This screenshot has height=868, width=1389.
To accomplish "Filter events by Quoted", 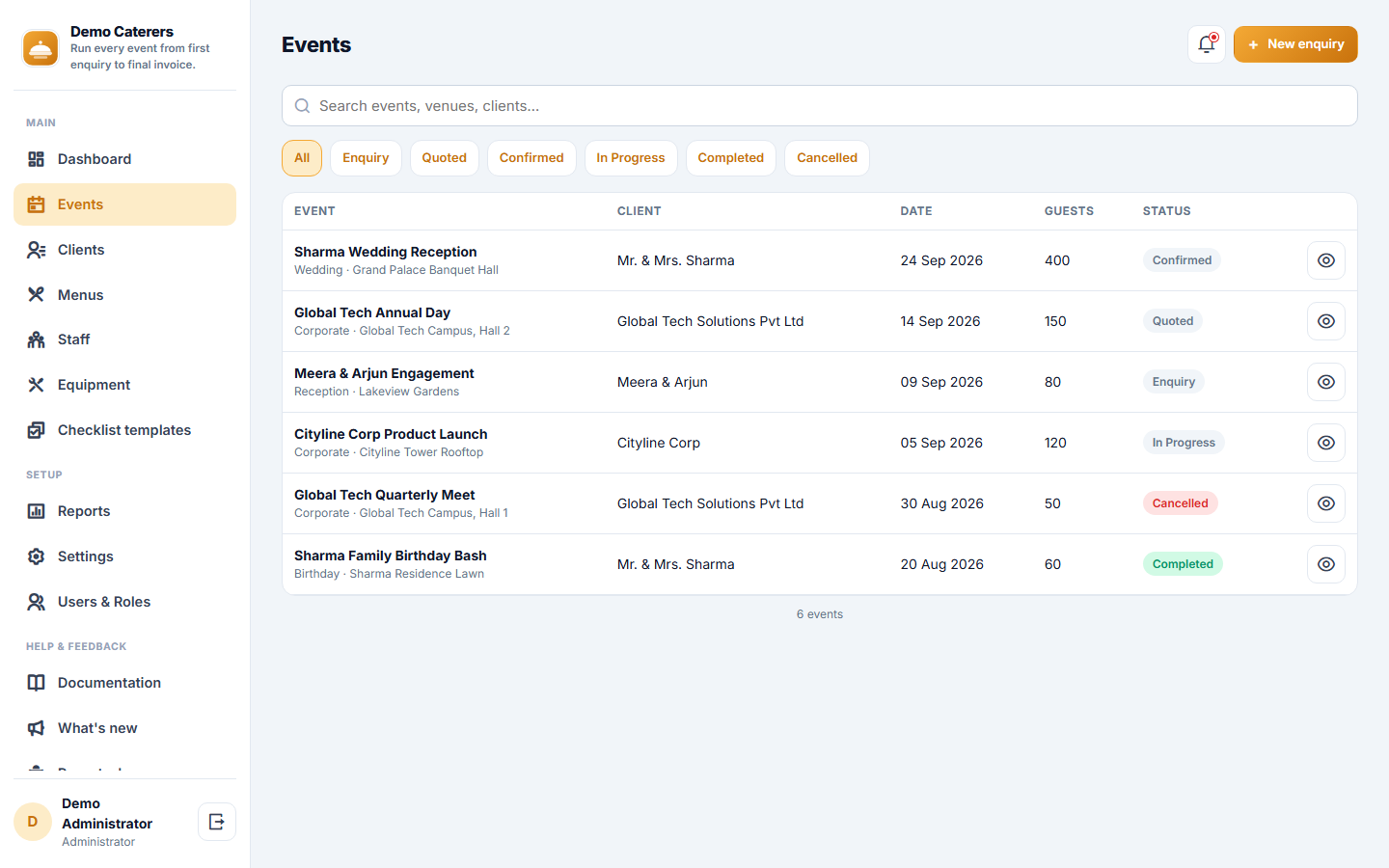I will 444,158.
